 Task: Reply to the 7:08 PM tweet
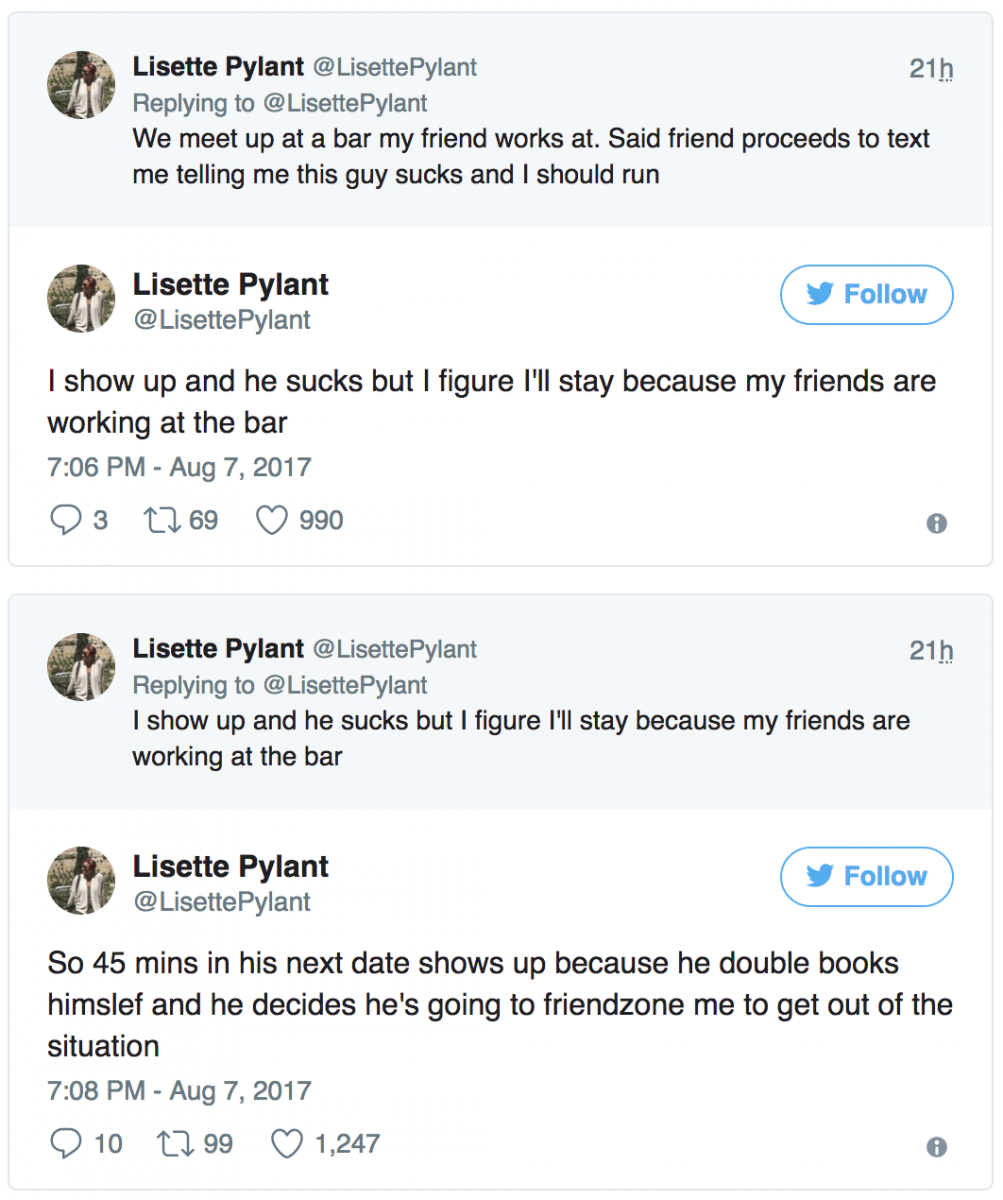[64, 1143]
